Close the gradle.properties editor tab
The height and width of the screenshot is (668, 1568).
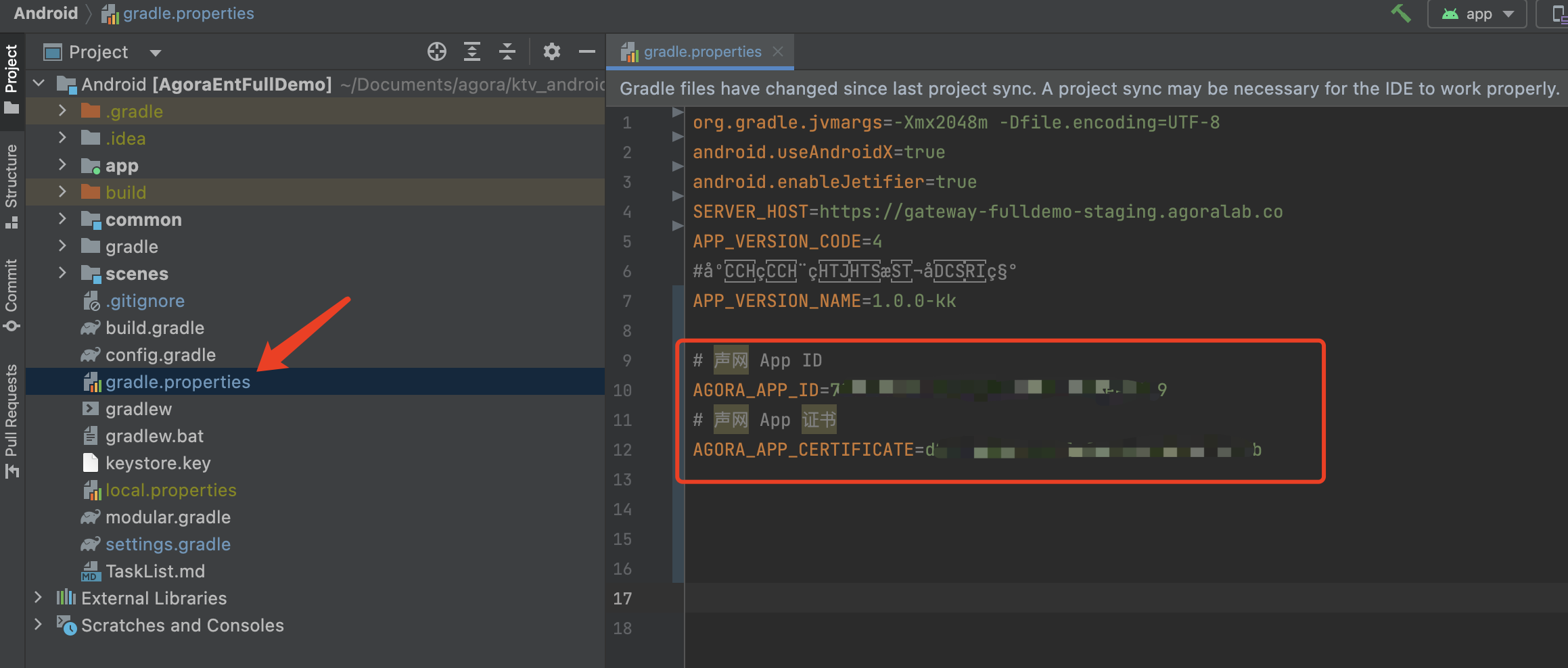[x=779, y=51]
